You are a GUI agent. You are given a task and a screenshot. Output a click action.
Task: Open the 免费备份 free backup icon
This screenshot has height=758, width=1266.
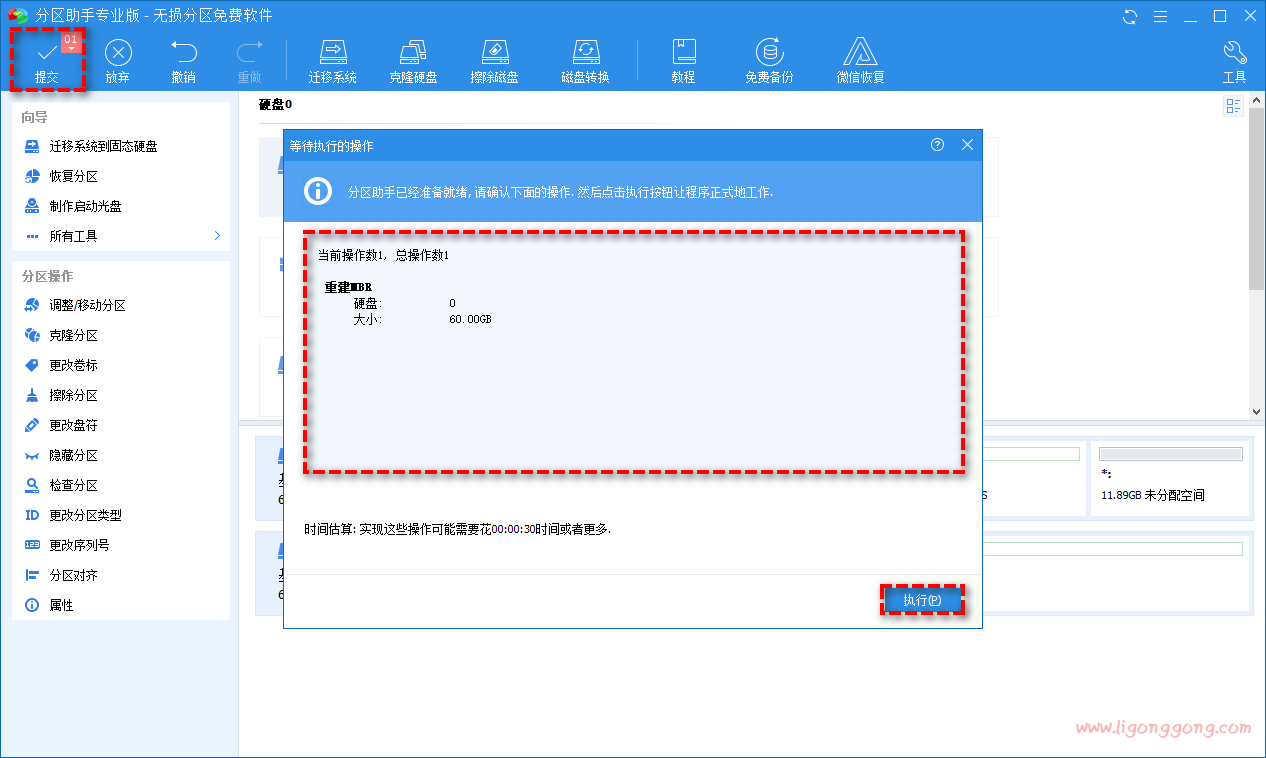[x=768, y=60]
